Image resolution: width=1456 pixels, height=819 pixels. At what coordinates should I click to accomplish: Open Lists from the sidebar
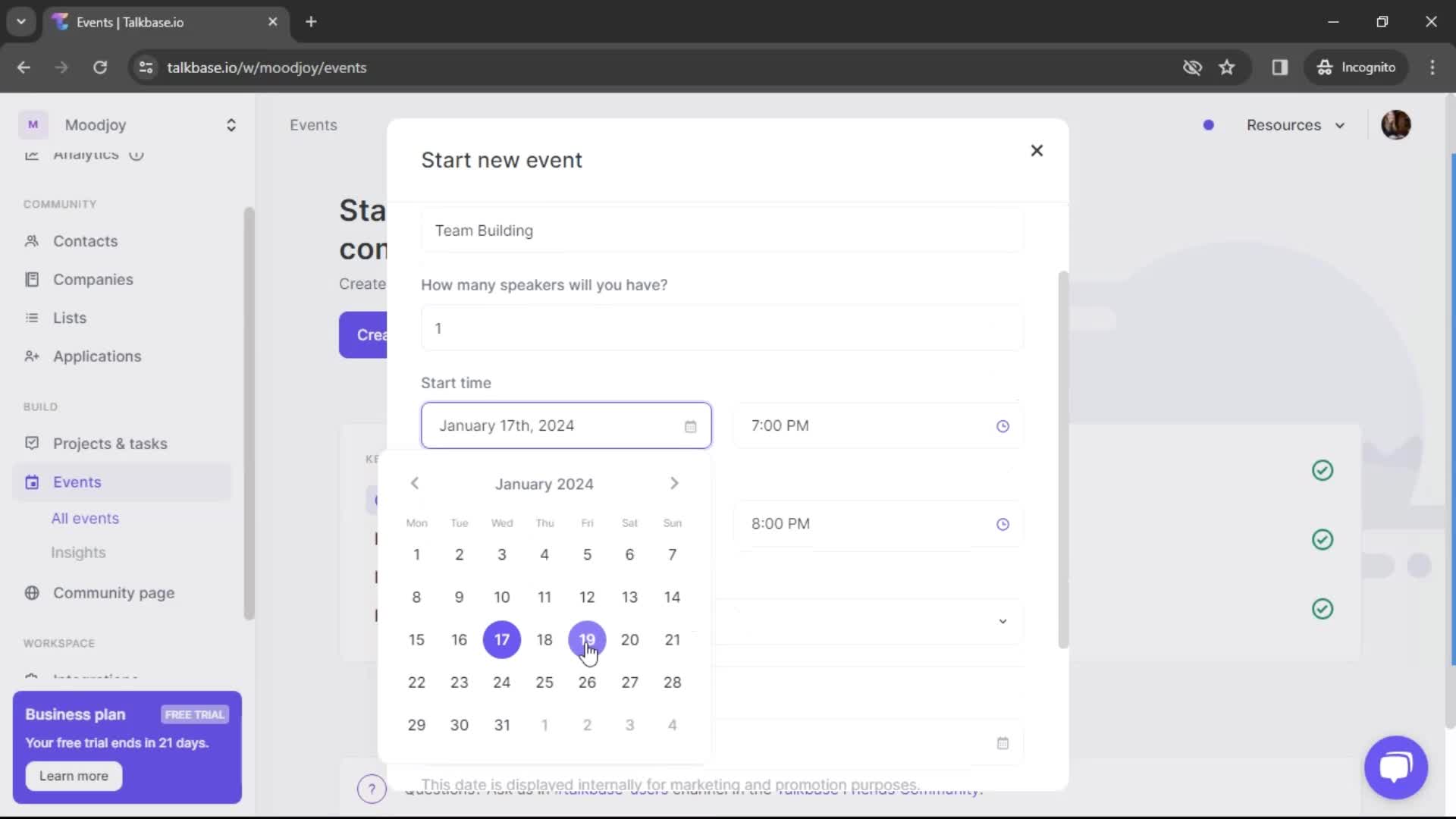(x=69, y=318)
